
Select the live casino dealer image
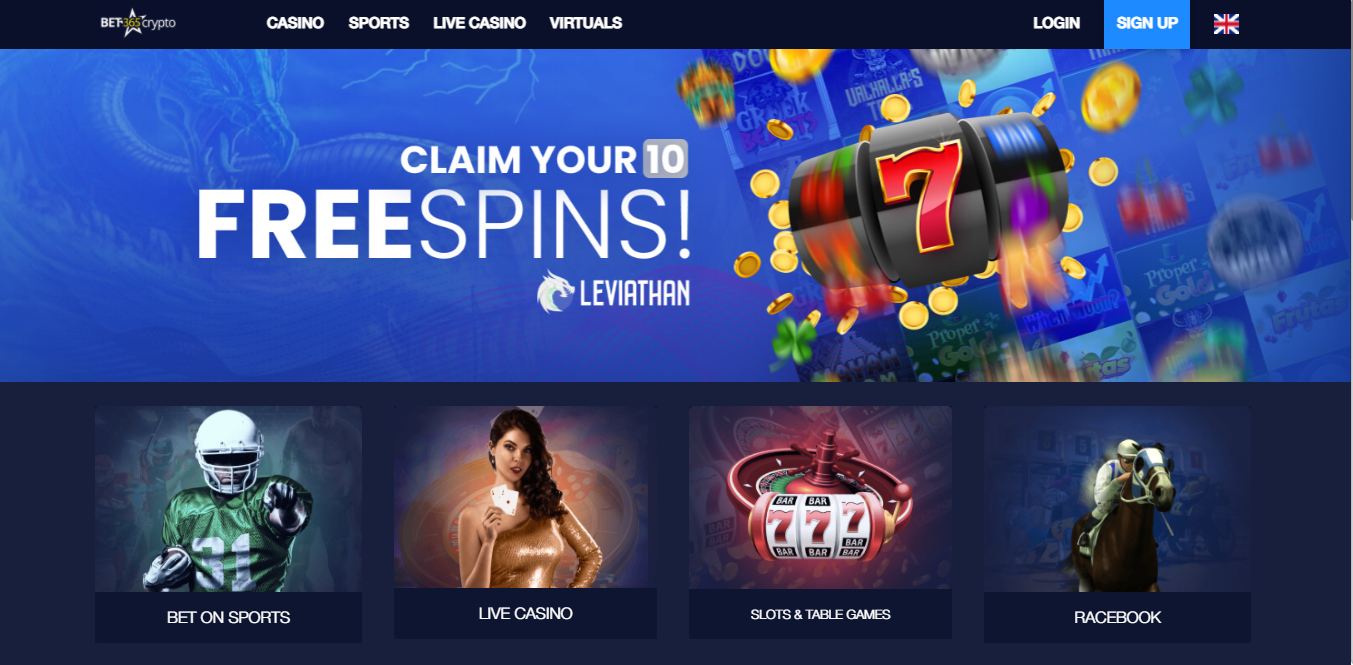pyautogui.click(x=525, y=497)
